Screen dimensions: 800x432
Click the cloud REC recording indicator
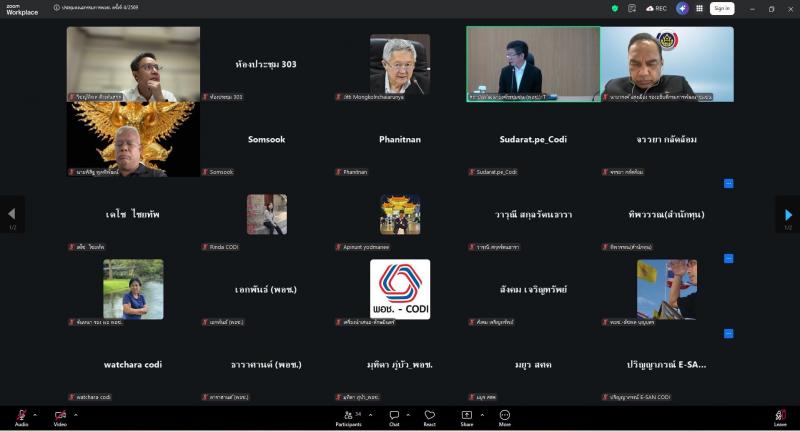click(656, 8)
